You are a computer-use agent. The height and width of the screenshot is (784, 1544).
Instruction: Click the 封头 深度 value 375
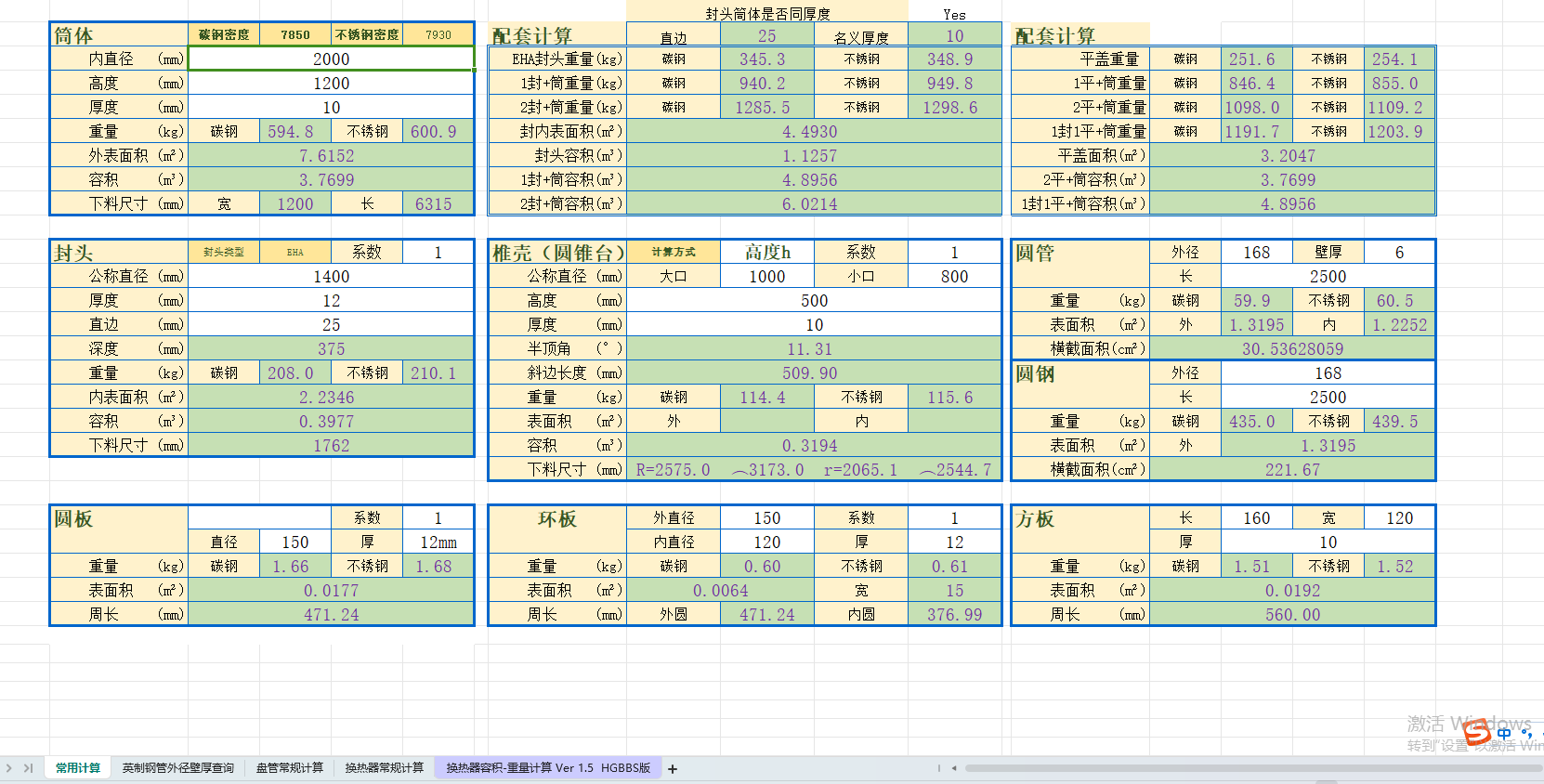coord(332,348)
